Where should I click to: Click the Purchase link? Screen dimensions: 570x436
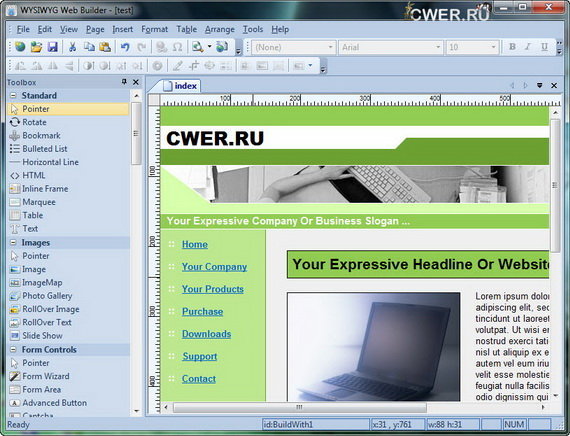pos(202,312)
